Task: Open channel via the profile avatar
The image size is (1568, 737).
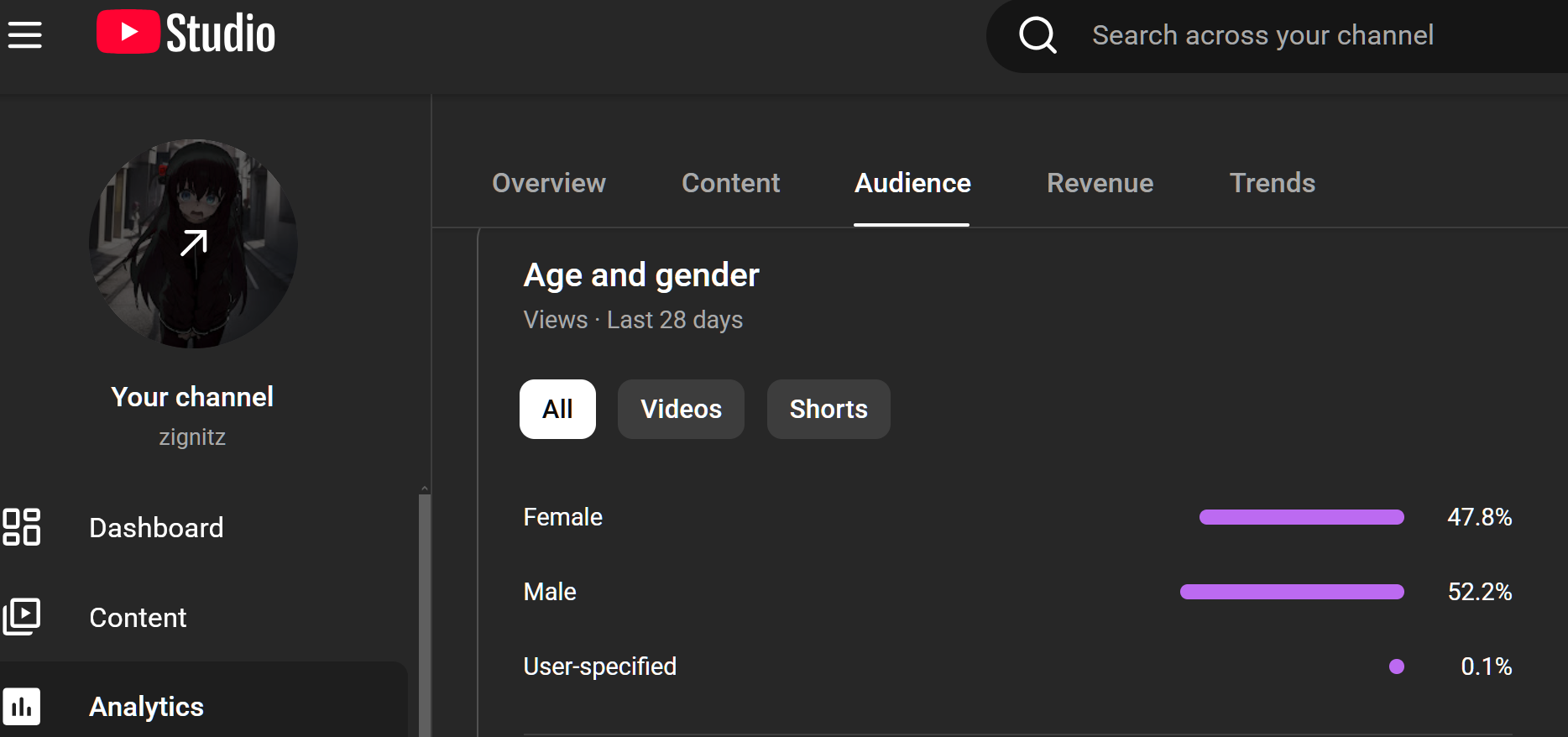Action: click(x=193, y=243)
